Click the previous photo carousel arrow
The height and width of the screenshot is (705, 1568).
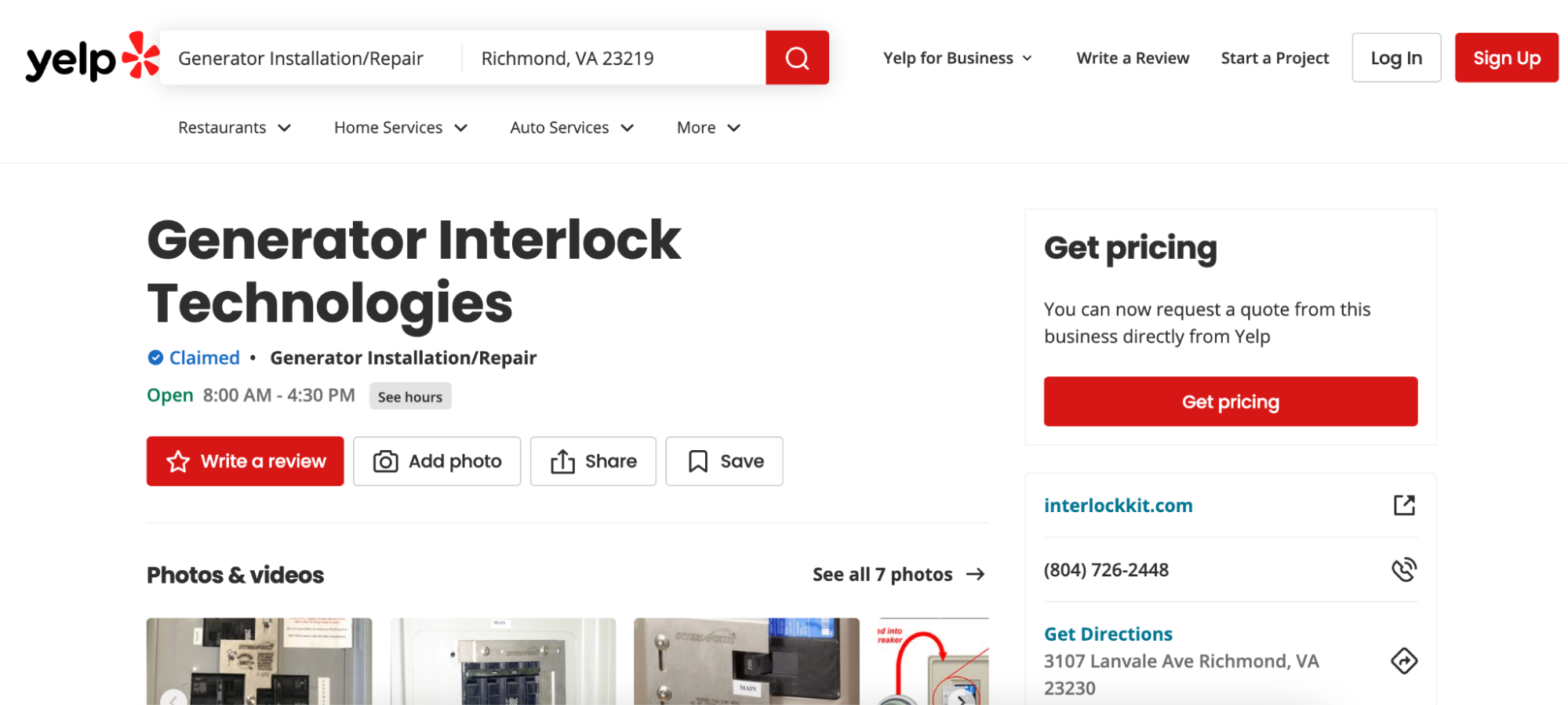pyautogui.click(x=173, y=698)
